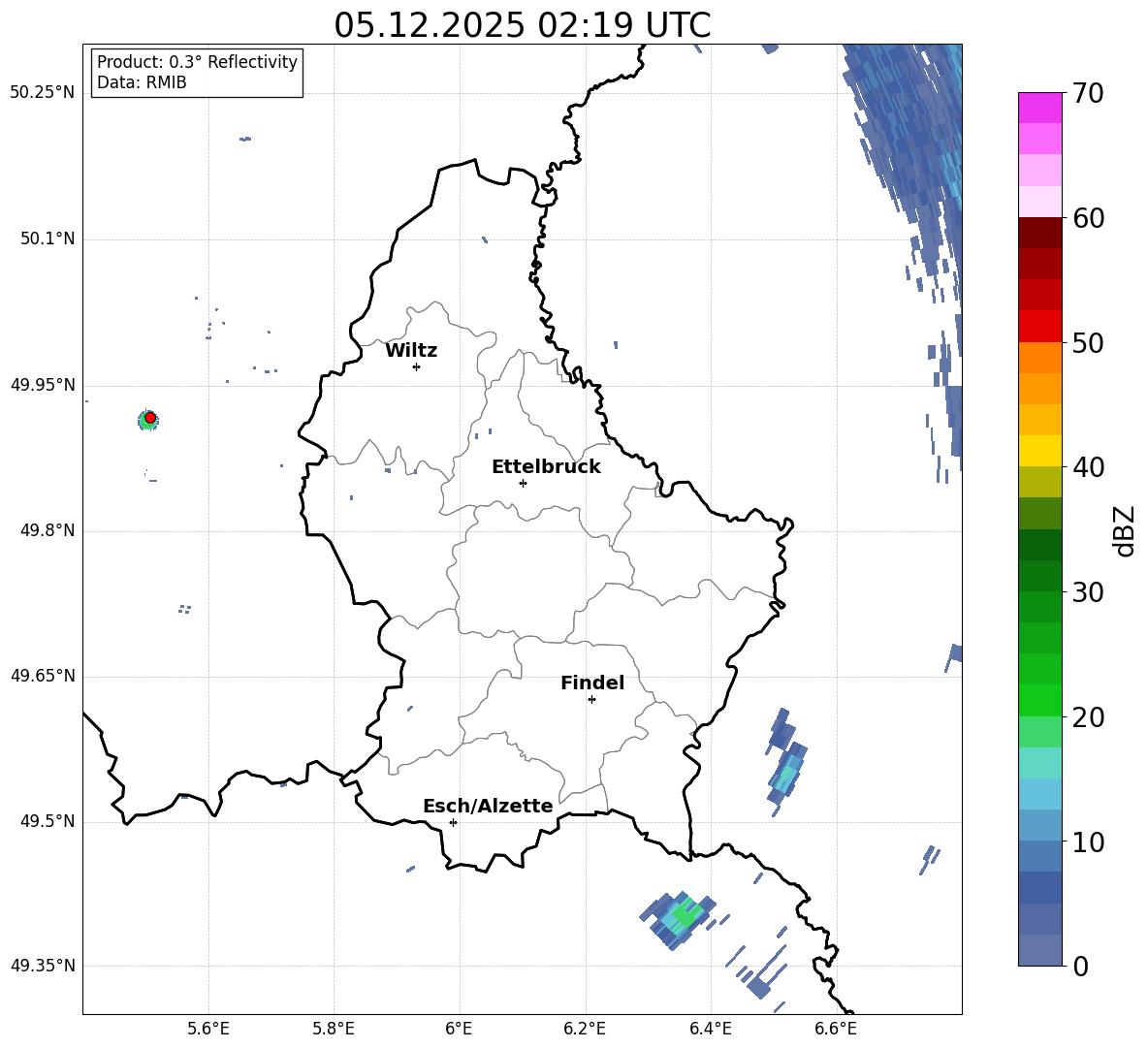Viewport: 1148px width, 1048px height.
Task: Click the magenta top colorbar segment
Action: point(1039,108)
